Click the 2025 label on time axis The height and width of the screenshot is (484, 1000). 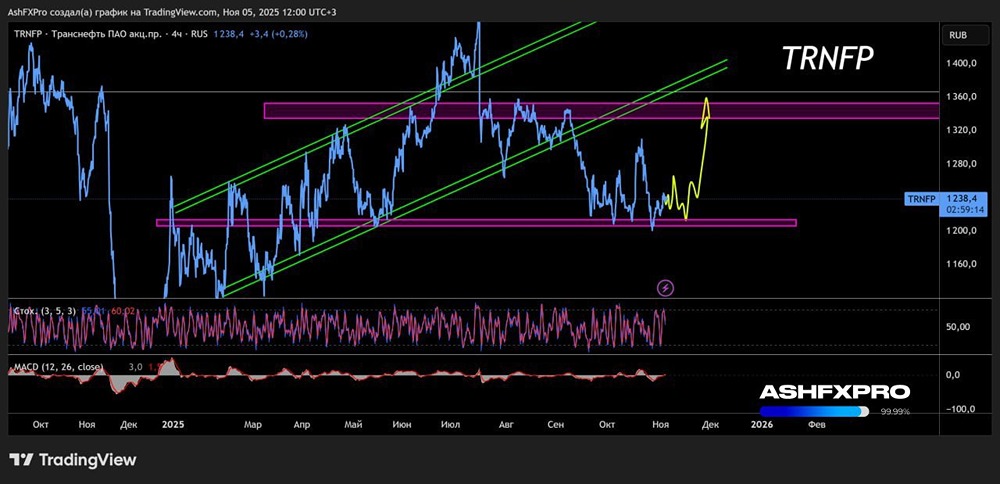click(173, 424)
